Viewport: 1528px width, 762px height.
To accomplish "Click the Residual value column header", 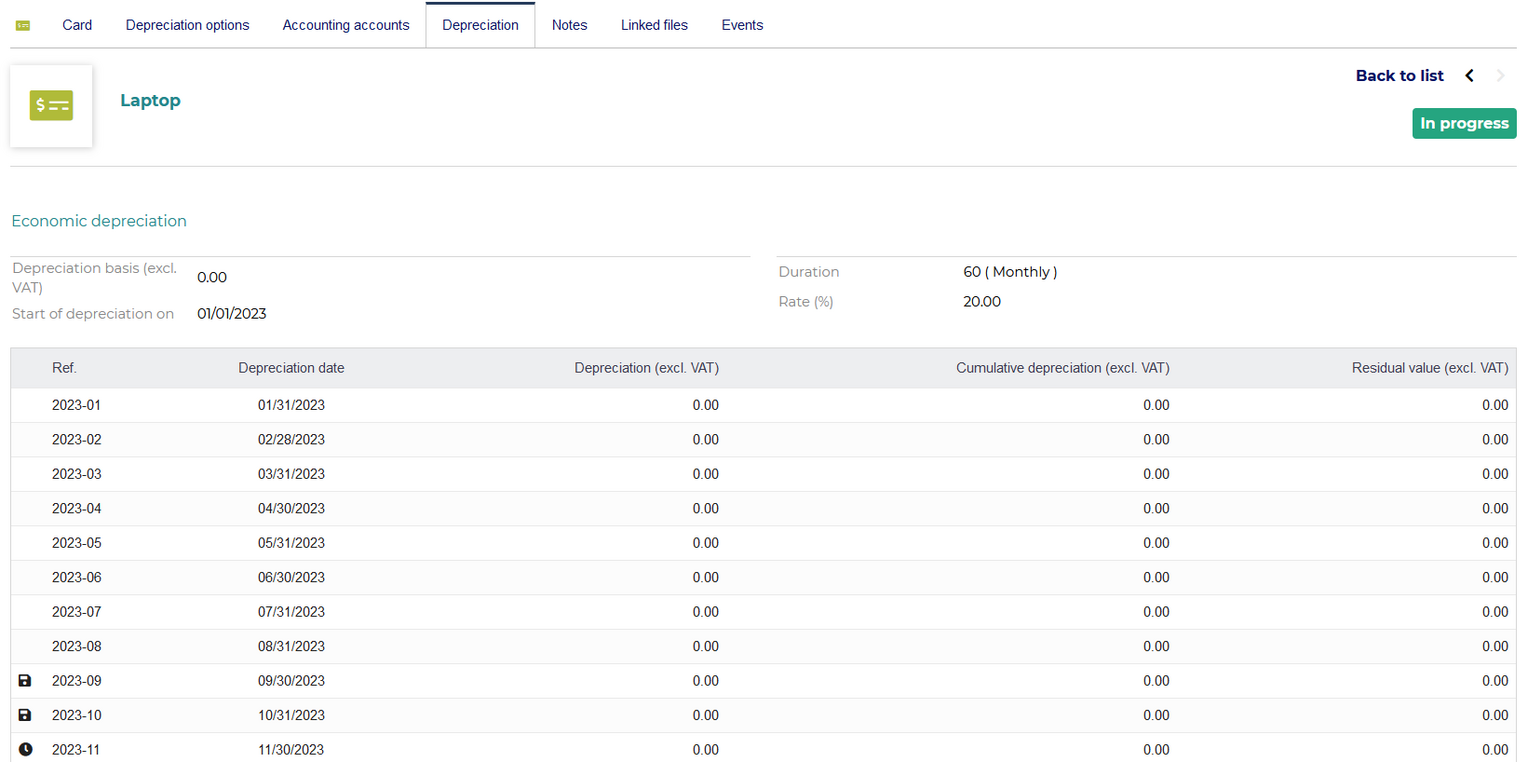I will point(1430,368).
